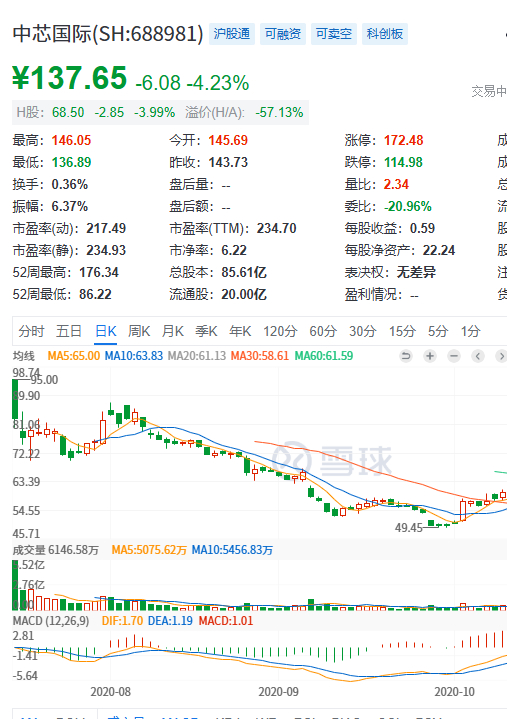
Task: Click the MA30:58.61 indicator label
Action: pos(260,356)
